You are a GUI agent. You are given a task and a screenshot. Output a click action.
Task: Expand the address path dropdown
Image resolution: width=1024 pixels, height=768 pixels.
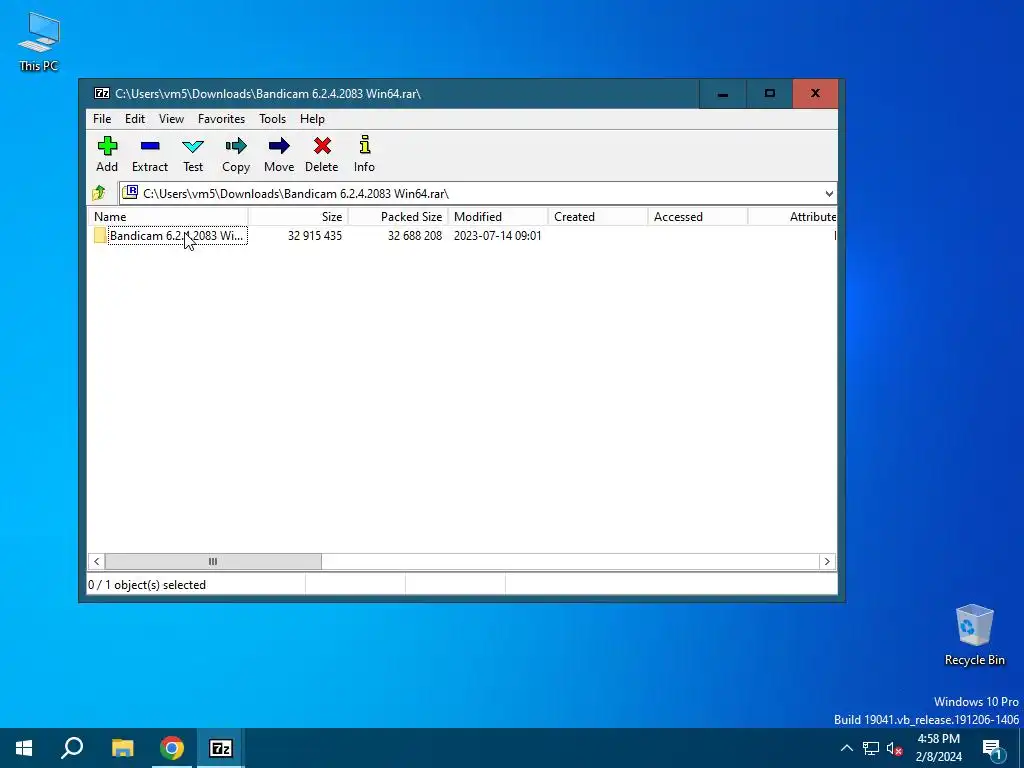click(829, 194)
